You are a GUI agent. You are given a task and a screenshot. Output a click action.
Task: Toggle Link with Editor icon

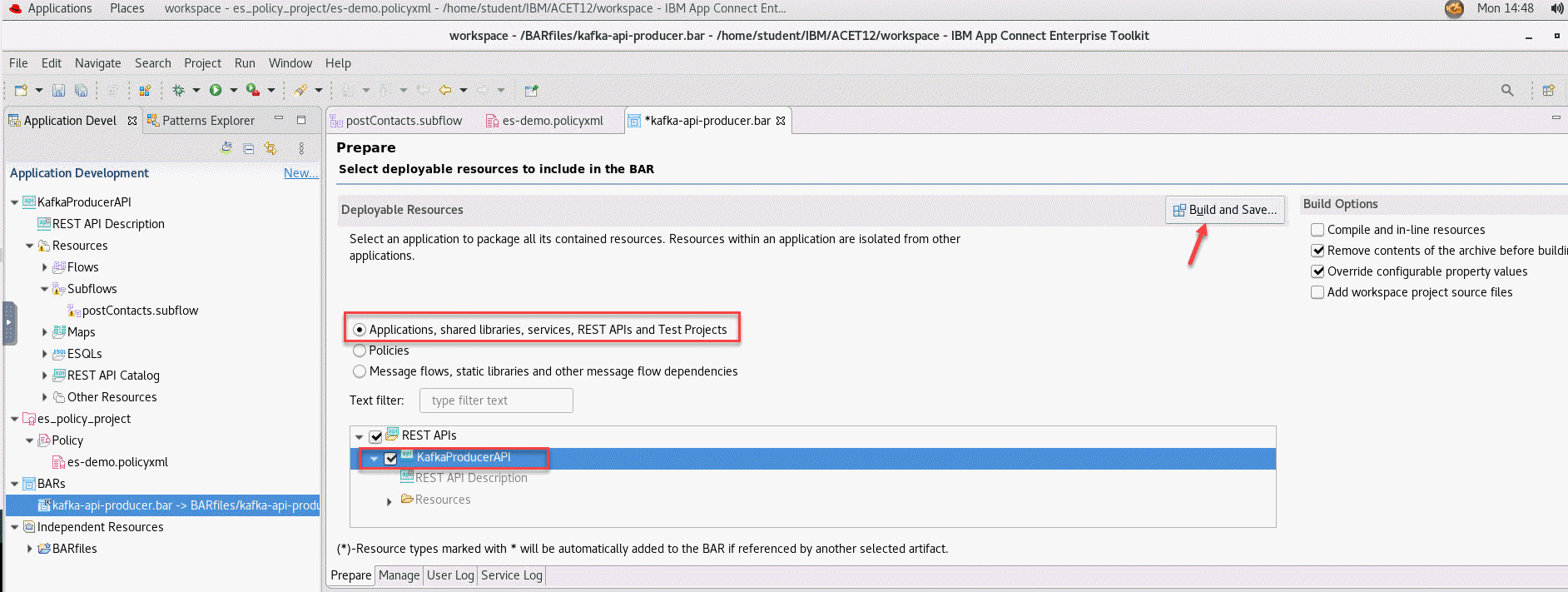click(270, 148)
